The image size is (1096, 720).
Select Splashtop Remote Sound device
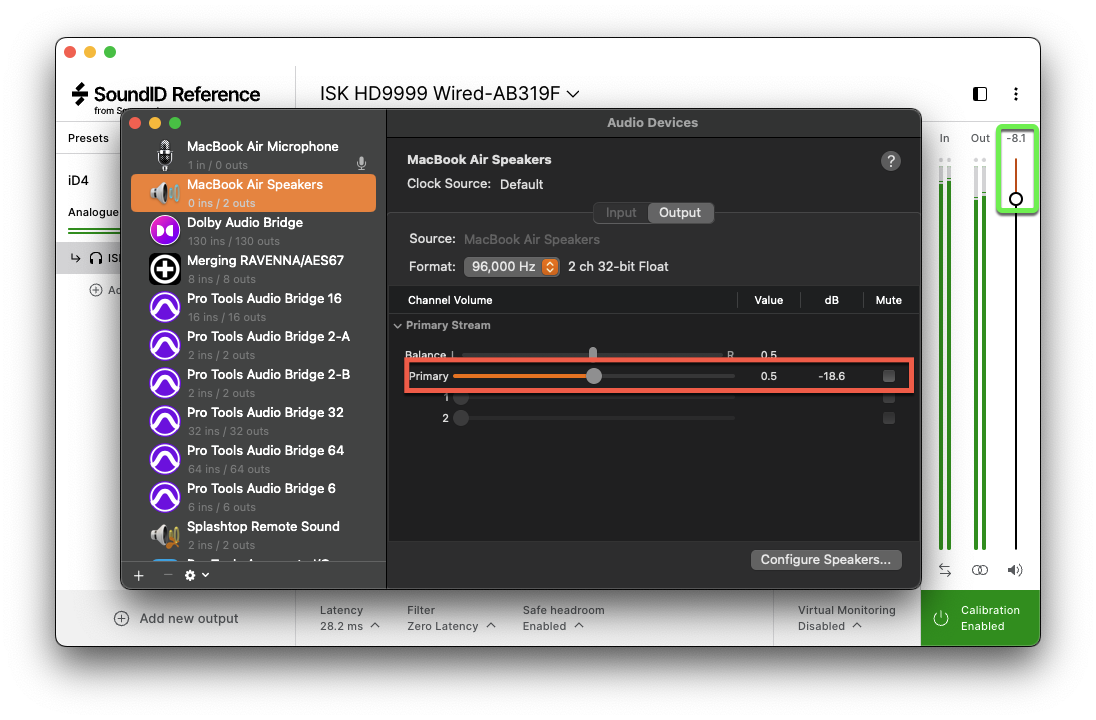(253, 535)
